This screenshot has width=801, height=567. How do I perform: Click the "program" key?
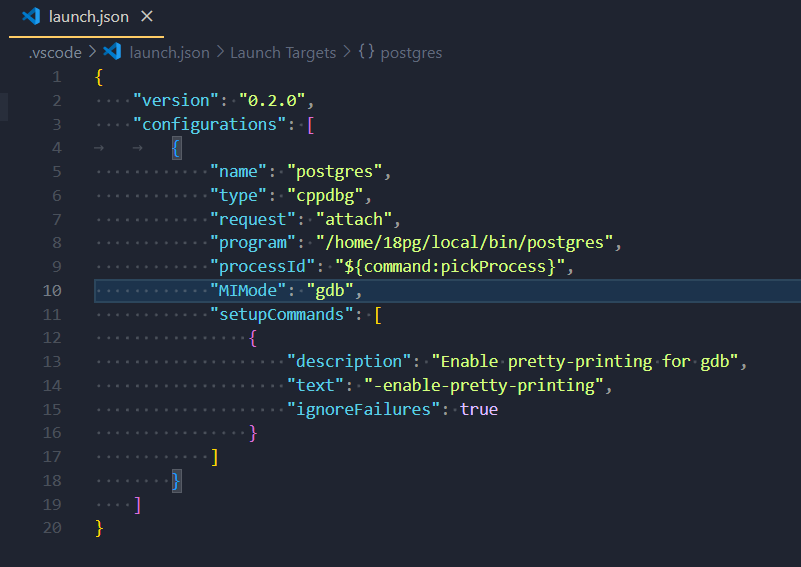click(x=252, y=243)
